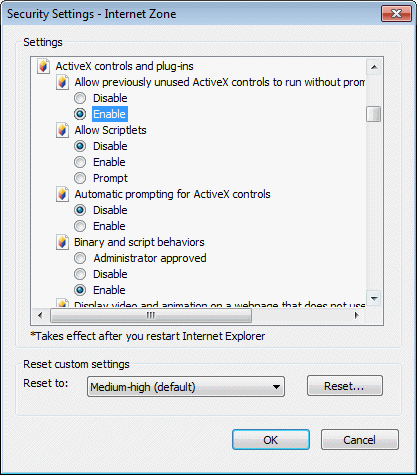Click the Automatic prompting for ActiveX controls icon
The height and width of the screenshot is (475, 417).
[62, 194]
